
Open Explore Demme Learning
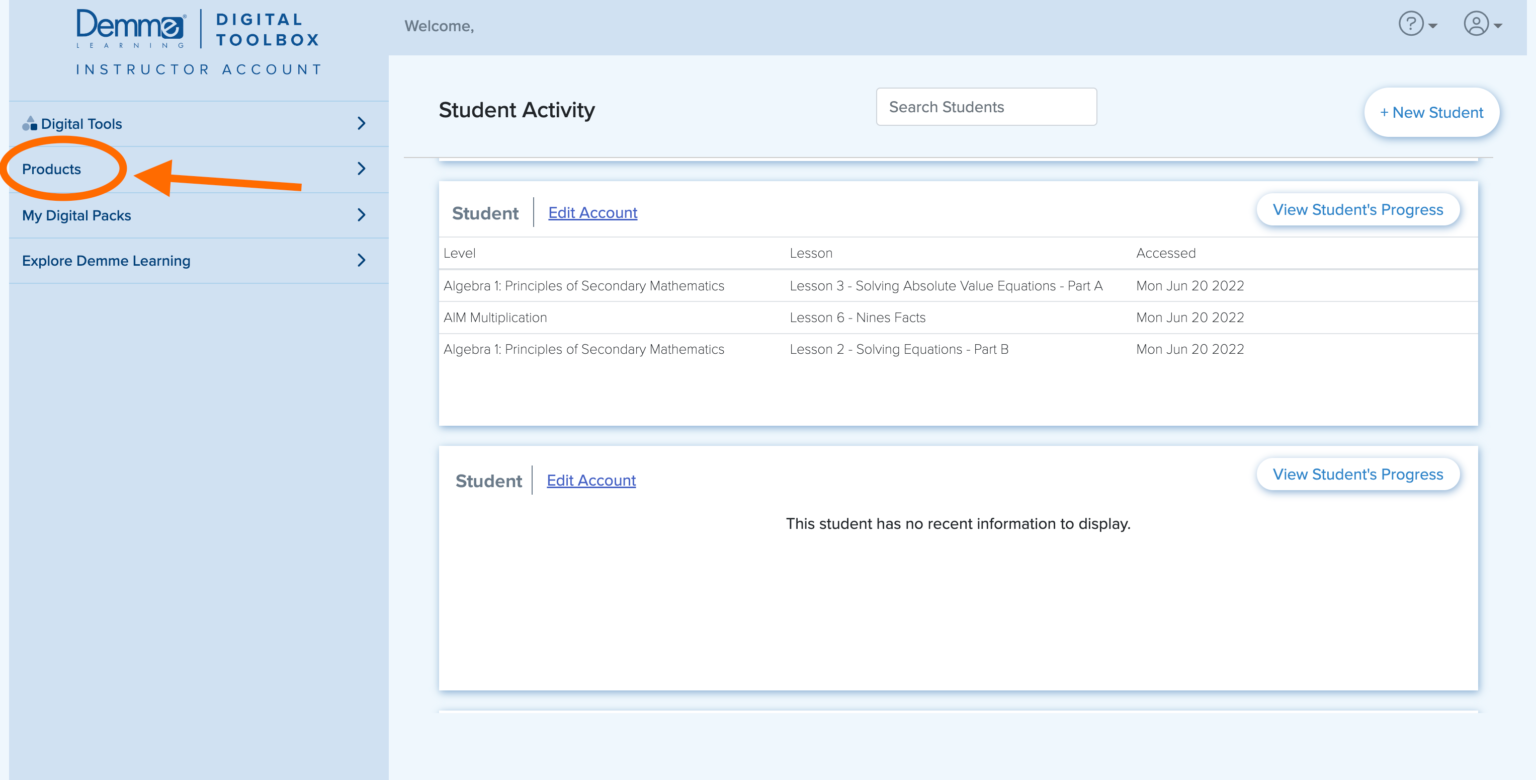tap(106, 260)
